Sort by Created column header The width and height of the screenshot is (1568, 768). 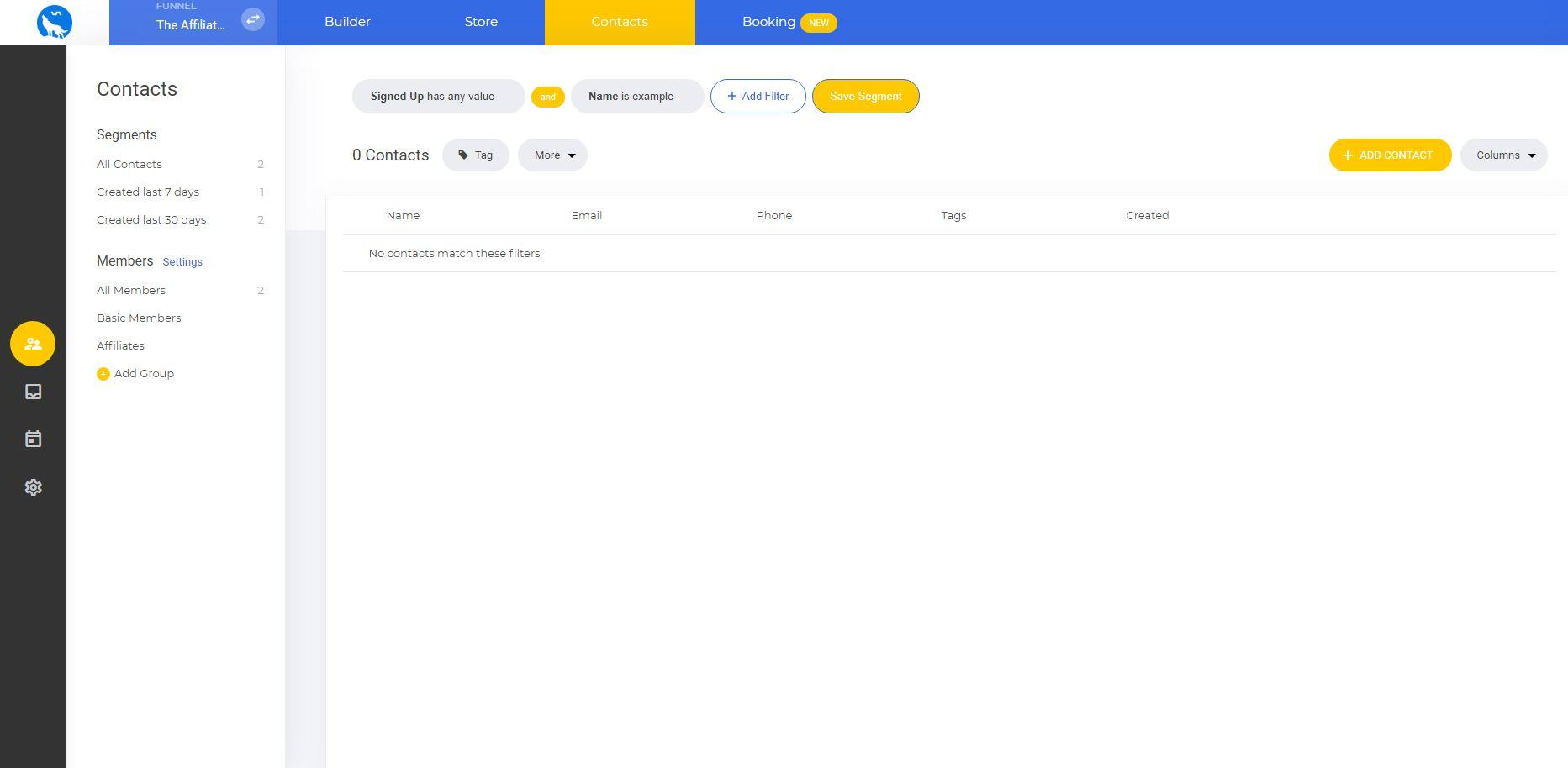1147,216
